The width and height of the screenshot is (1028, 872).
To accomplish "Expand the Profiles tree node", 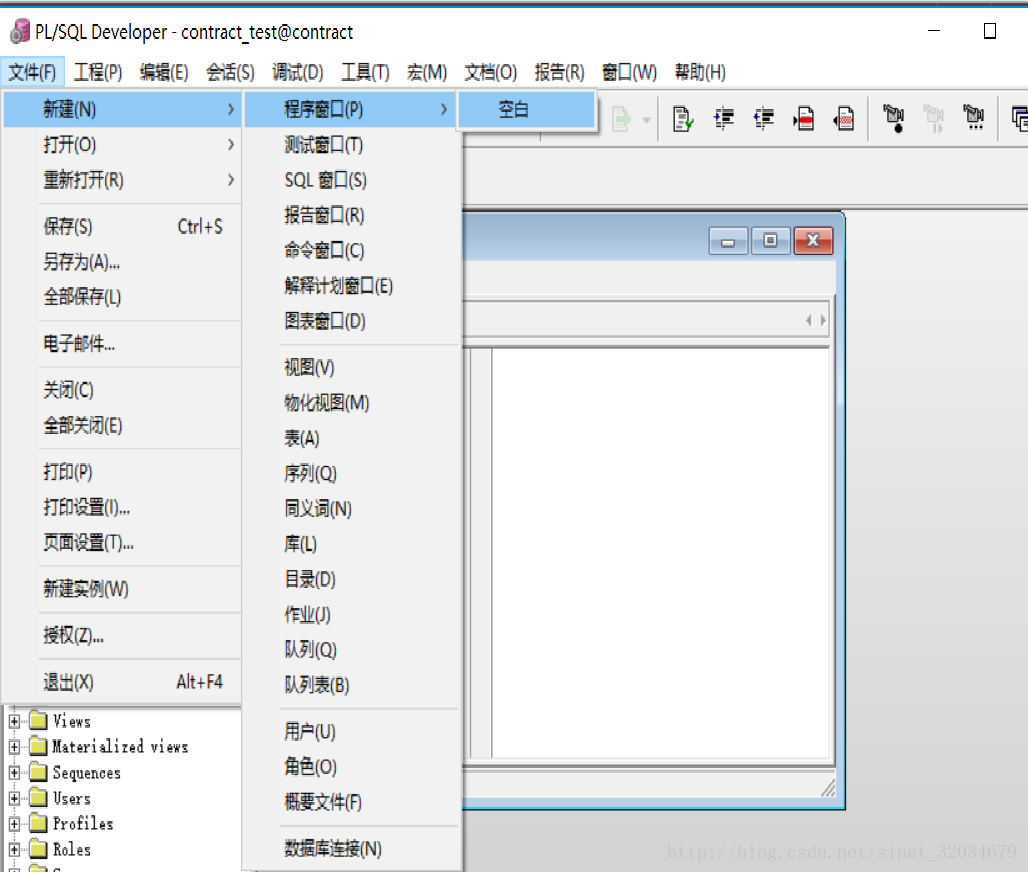I will [14, 823].
